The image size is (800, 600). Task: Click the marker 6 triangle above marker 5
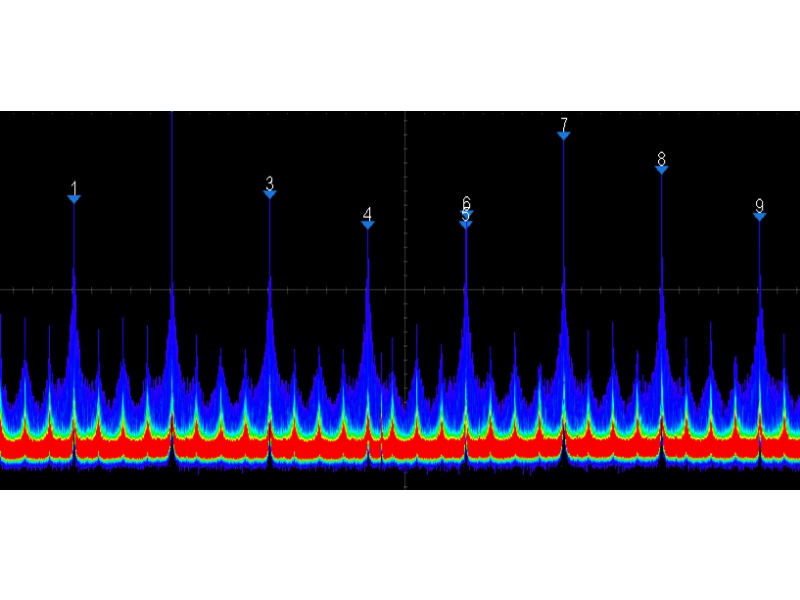point(466,213)
